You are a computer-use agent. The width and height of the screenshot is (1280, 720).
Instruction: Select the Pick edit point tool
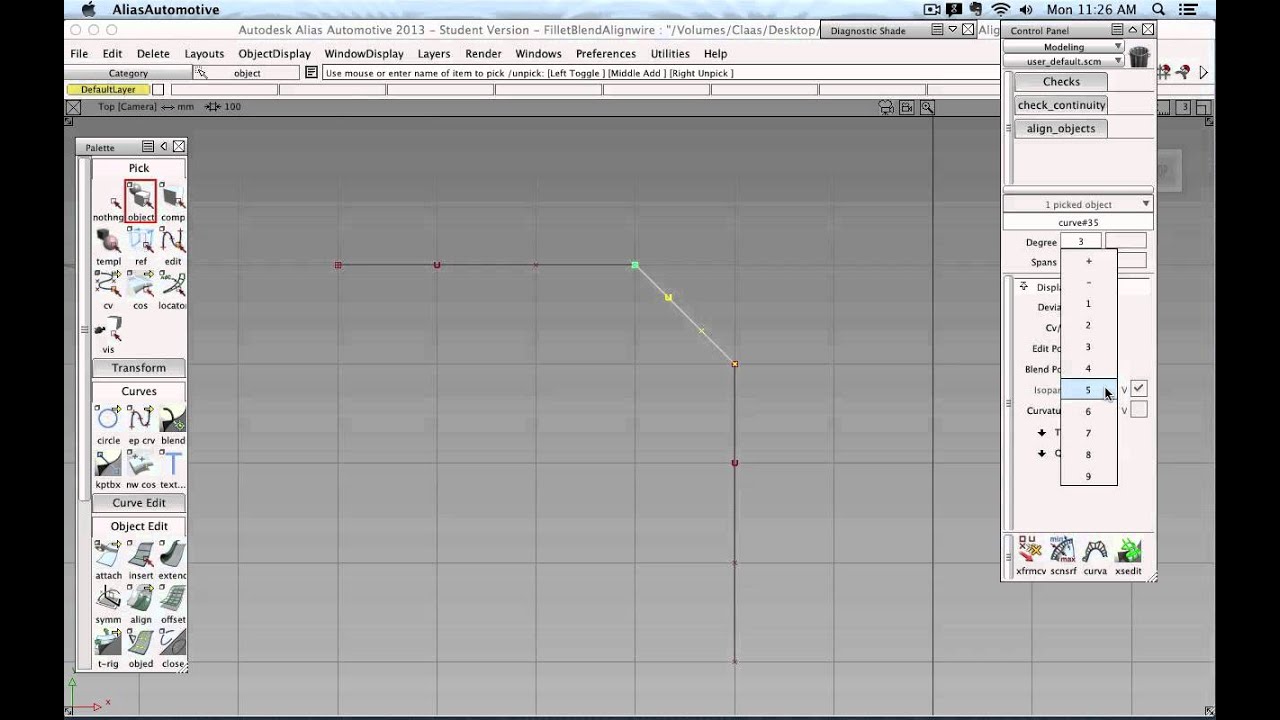click(x=172, y=245)
